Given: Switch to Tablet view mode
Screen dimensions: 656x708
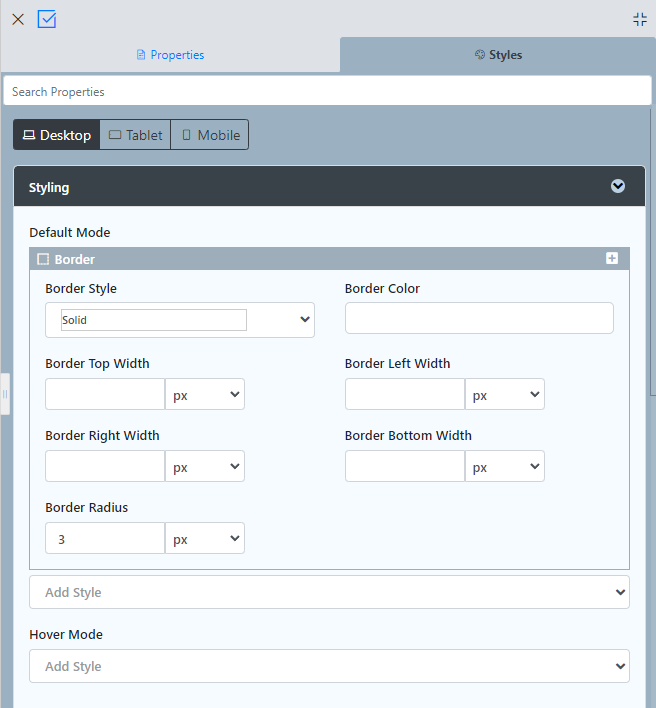Looking at the screenshot, I should [x=135, y=135].
